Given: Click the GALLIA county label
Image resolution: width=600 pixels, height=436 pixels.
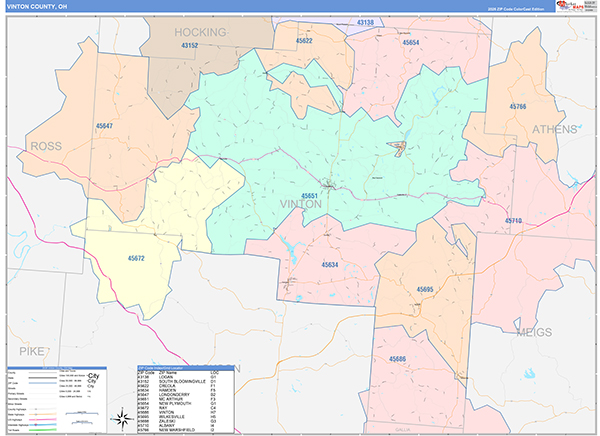Looking at the screenshot, I should tap(403, 430).
